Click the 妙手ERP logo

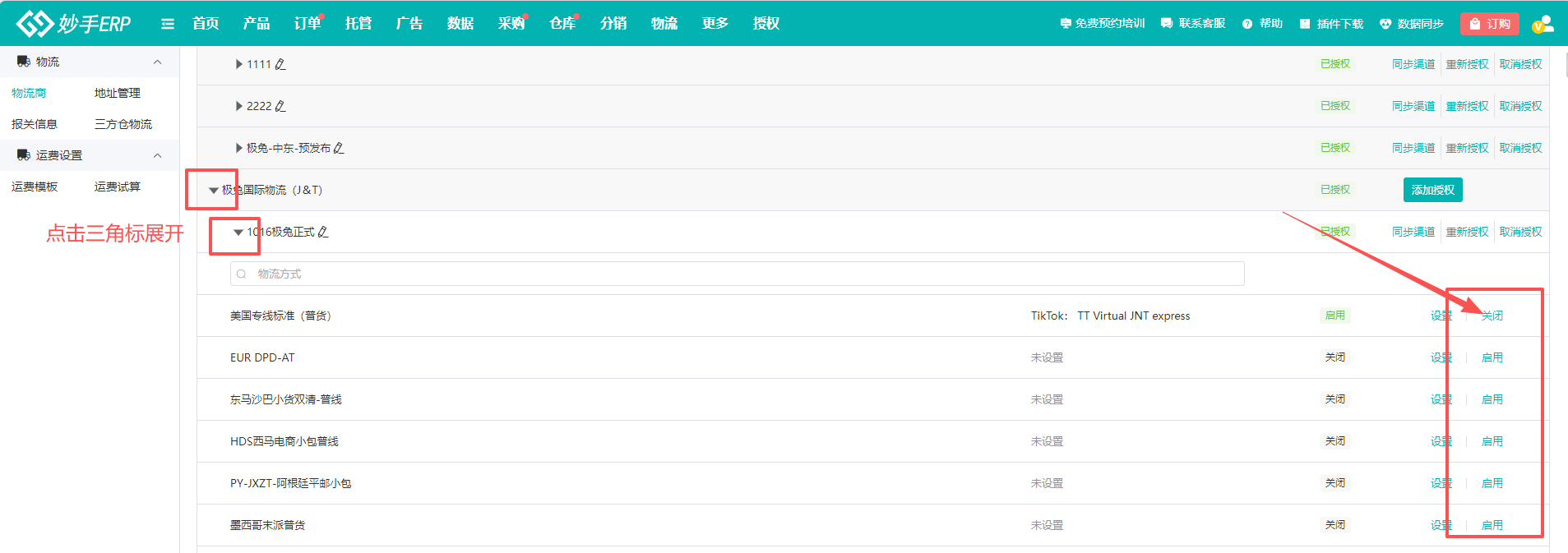pyautogui.click(x=74, y=23)
